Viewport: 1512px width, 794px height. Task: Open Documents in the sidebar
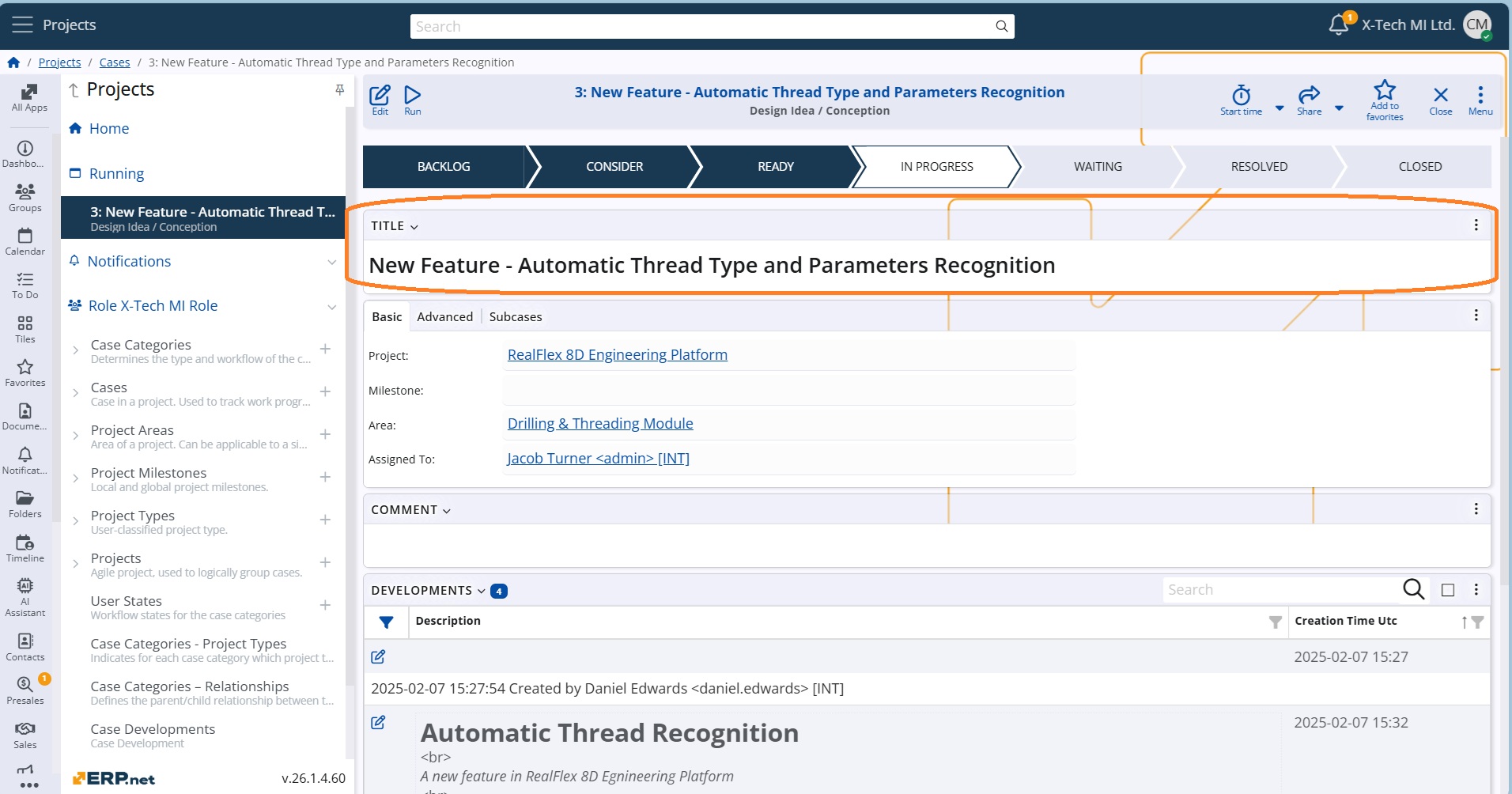point(25,417)
